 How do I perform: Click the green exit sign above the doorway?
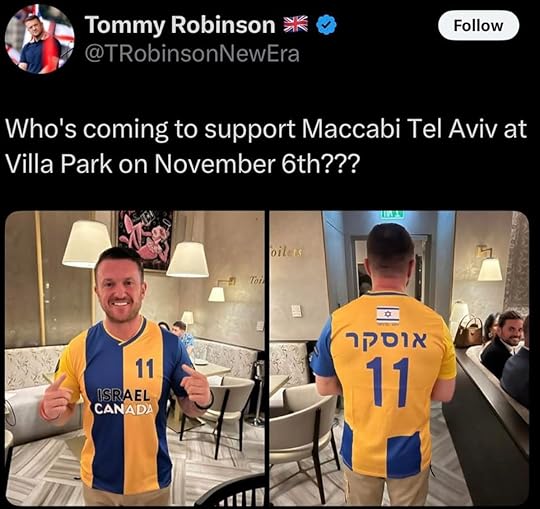[x=392, y=214]
